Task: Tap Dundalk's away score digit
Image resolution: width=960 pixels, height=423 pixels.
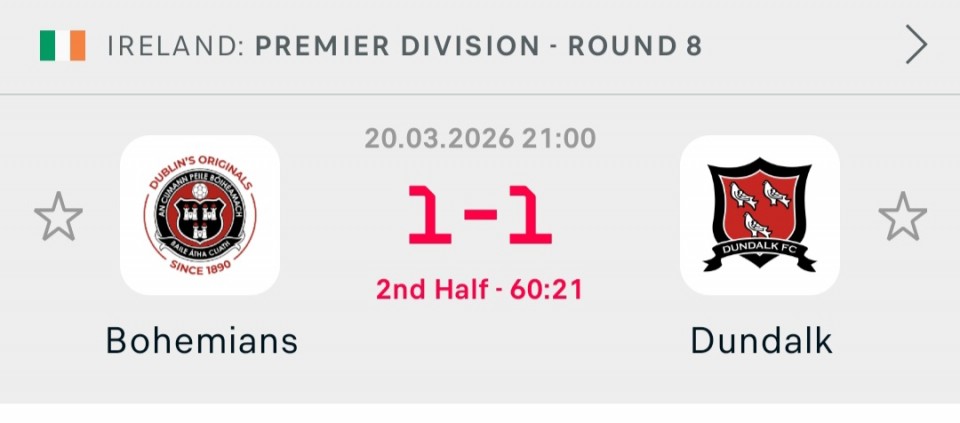Action: coord(531,216)
